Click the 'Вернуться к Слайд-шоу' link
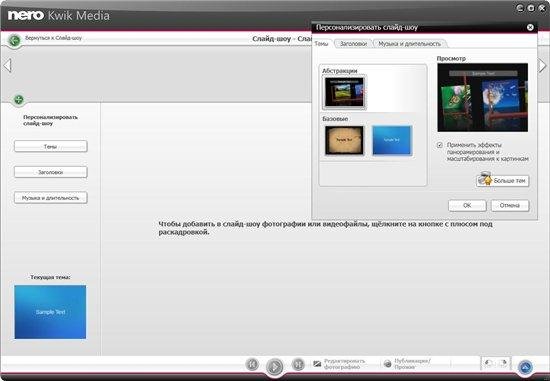The image size is (550, 381). (x=53, y=38)
